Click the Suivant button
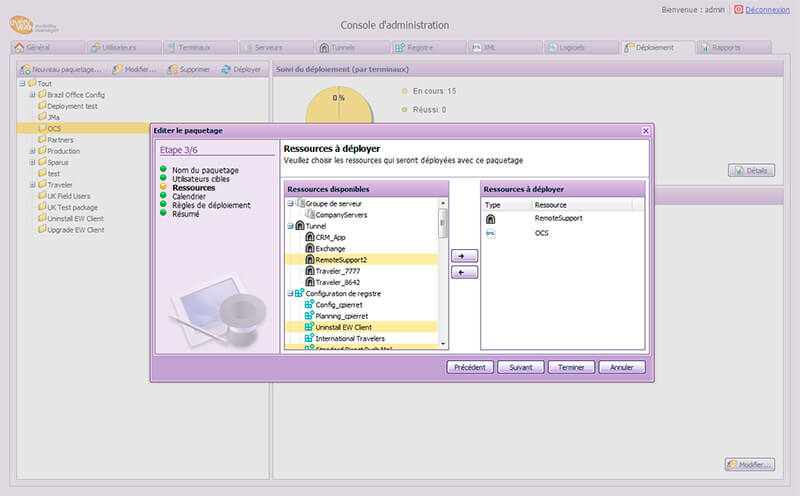800x496 pixels. pos(520,367)
